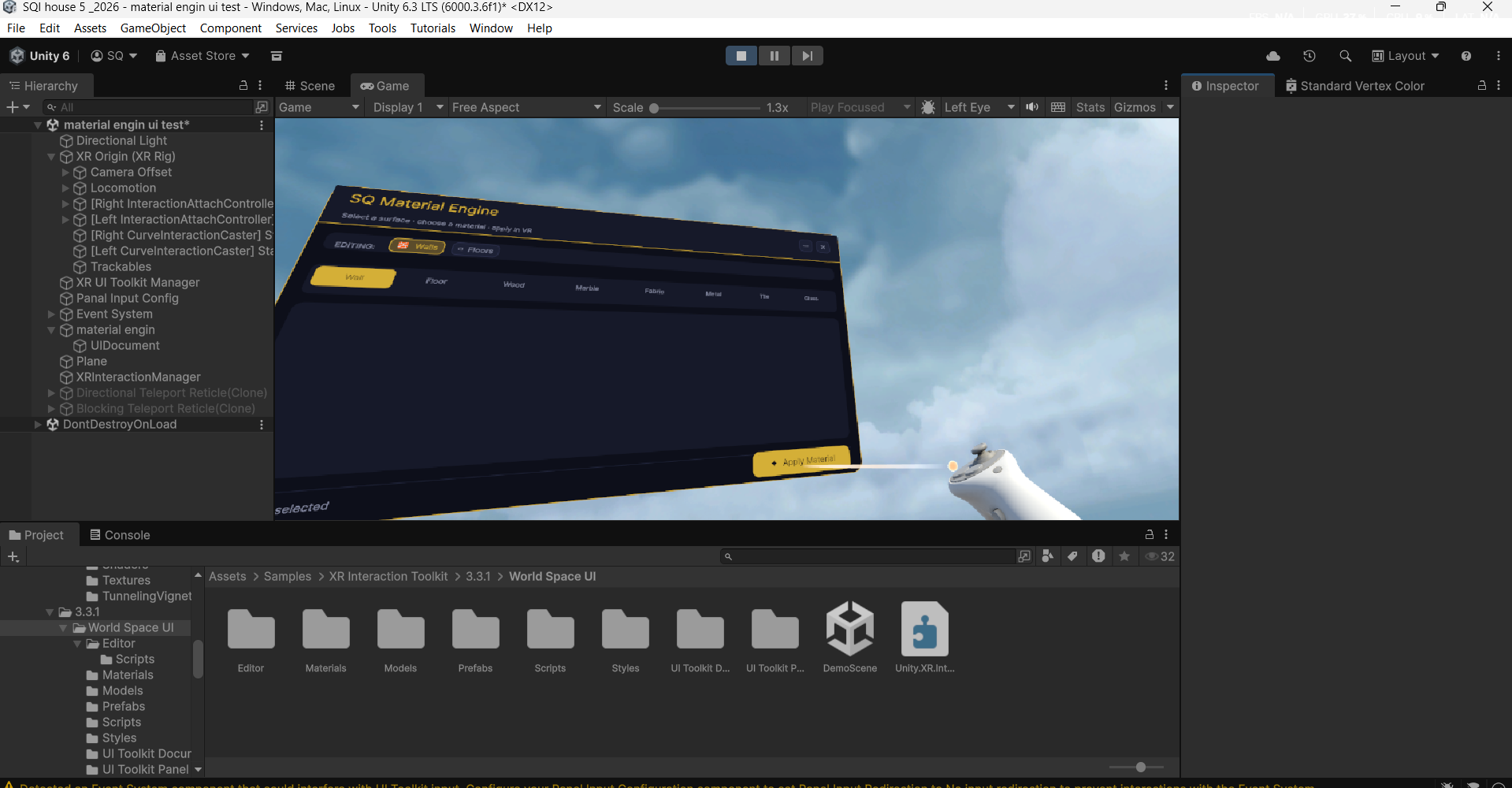Screen dimensions: 1512x788
Task: Open the GameObject menu
Action: [153, 28]
